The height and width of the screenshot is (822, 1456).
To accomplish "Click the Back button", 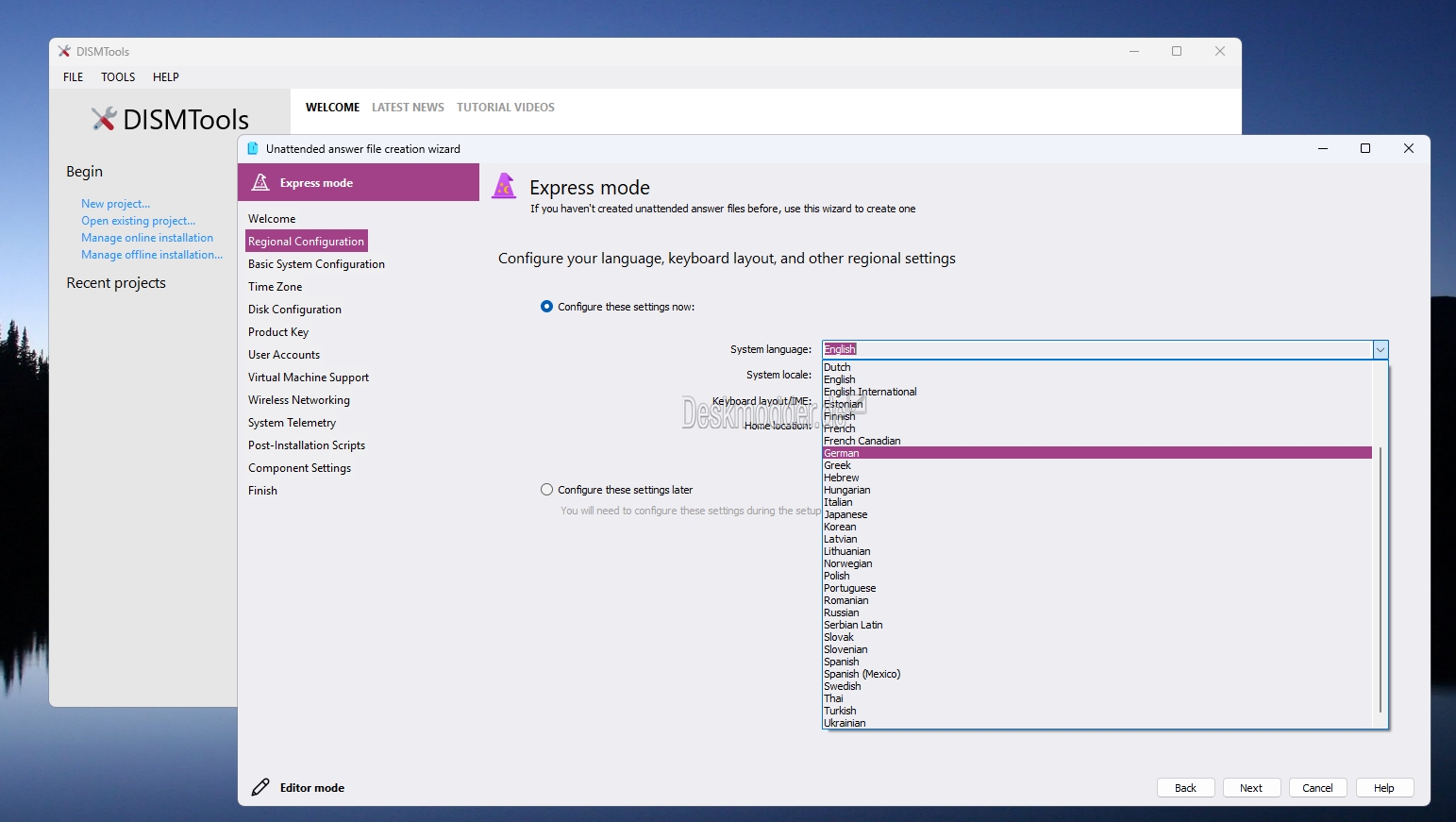I will (x=1185, y=788).
